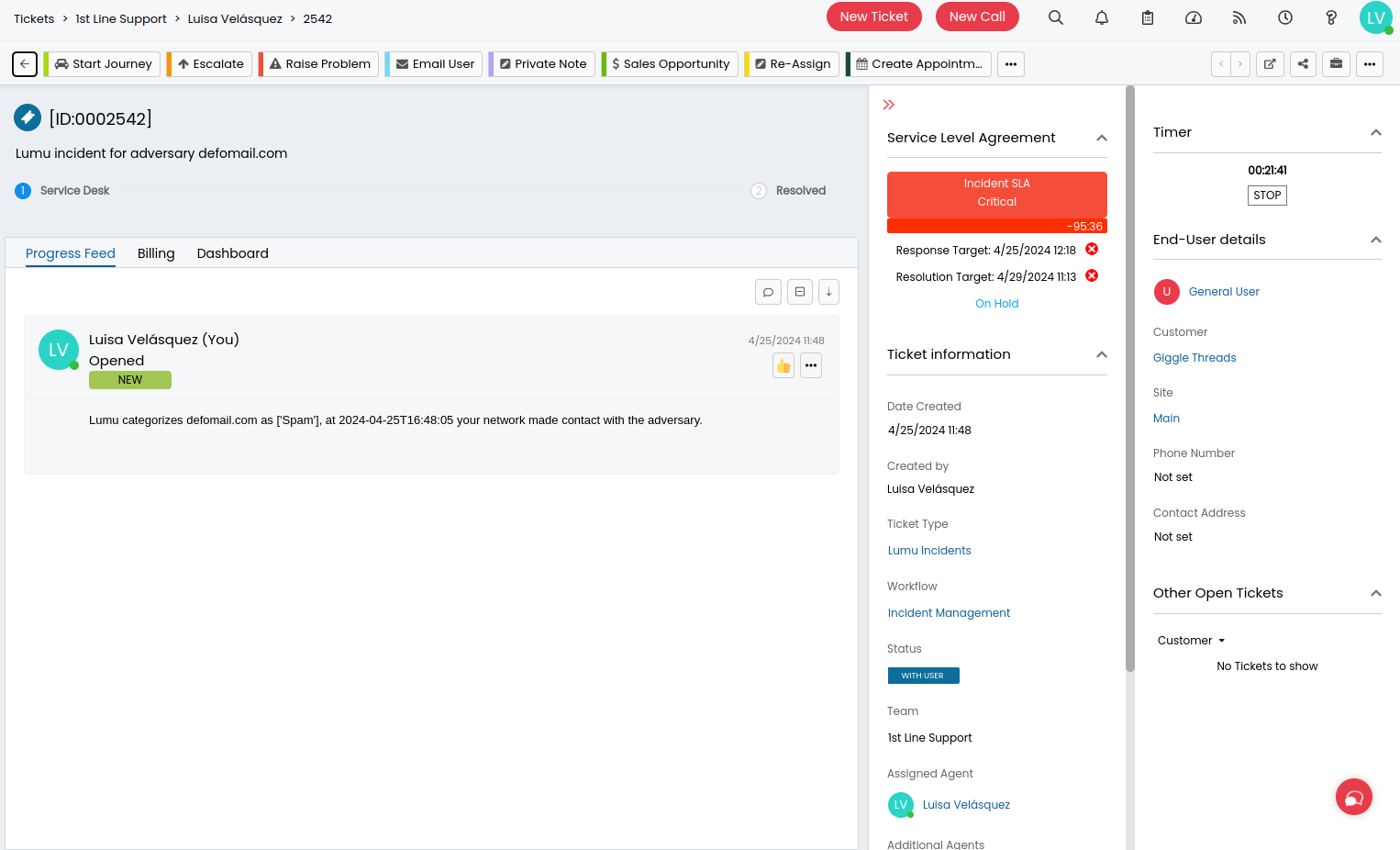The image size is (1400, 850).
Task: Switch to the Dashboard tab
Action: pos(232,253)
